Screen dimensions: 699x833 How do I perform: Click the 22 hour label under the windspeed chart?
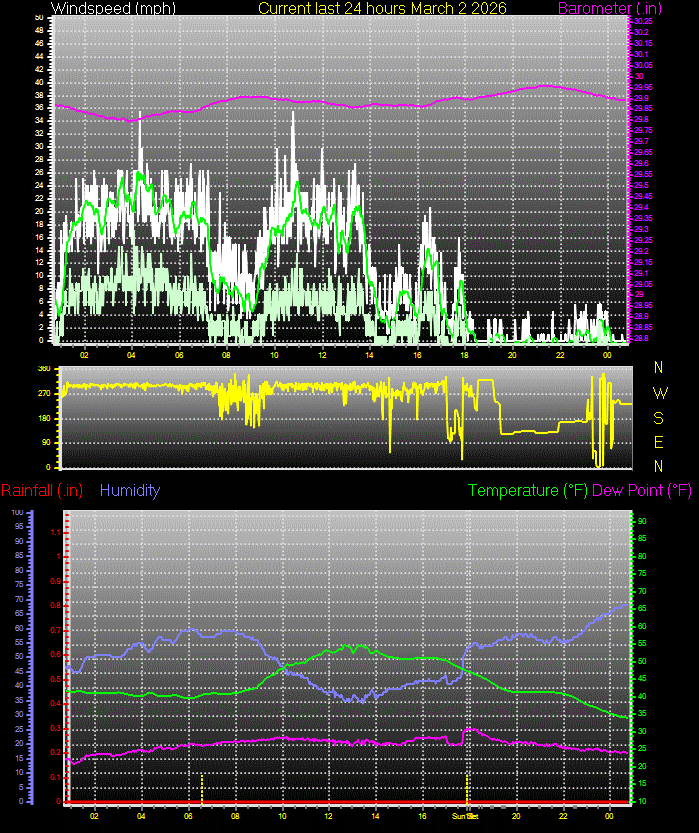pos(560,354)
